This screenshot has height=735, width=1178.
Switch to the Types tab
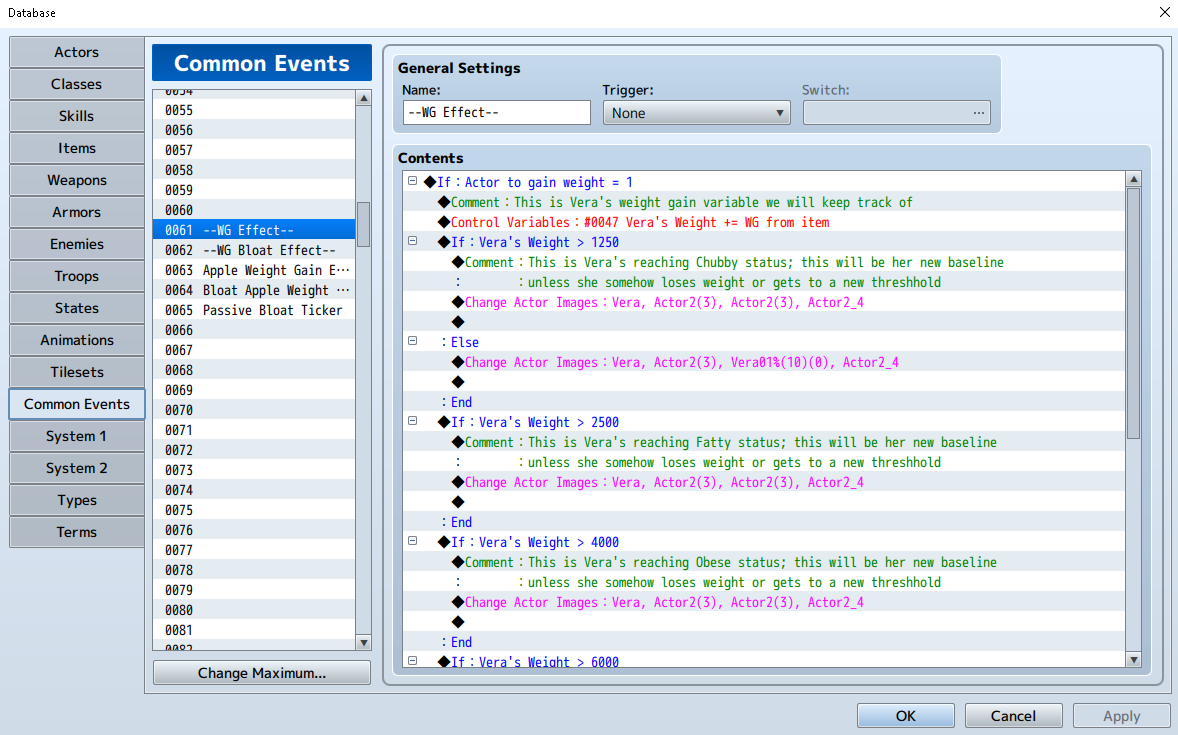coord(77,500)
